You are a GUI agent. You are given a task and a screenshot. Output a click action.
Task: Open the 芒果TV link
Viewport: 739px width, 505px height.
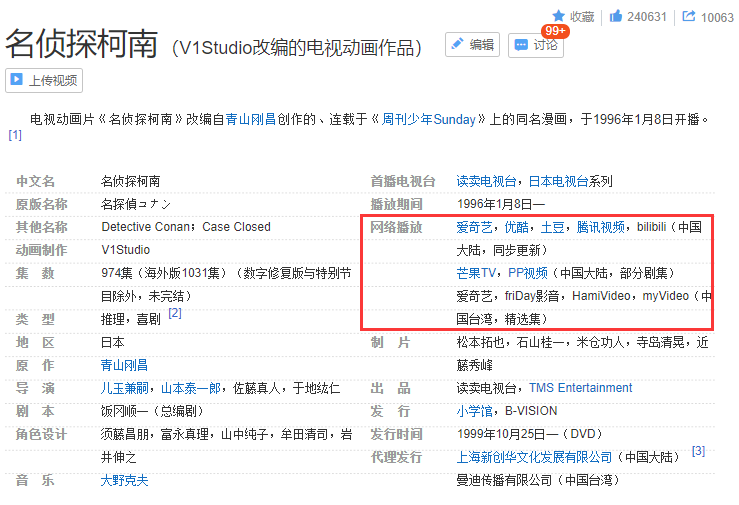(x=476, y=273)
